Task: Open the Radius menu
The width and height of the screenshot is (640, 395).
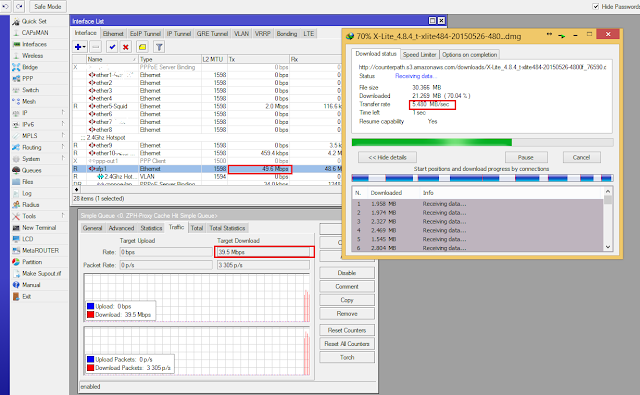Action: coord(31,204)
